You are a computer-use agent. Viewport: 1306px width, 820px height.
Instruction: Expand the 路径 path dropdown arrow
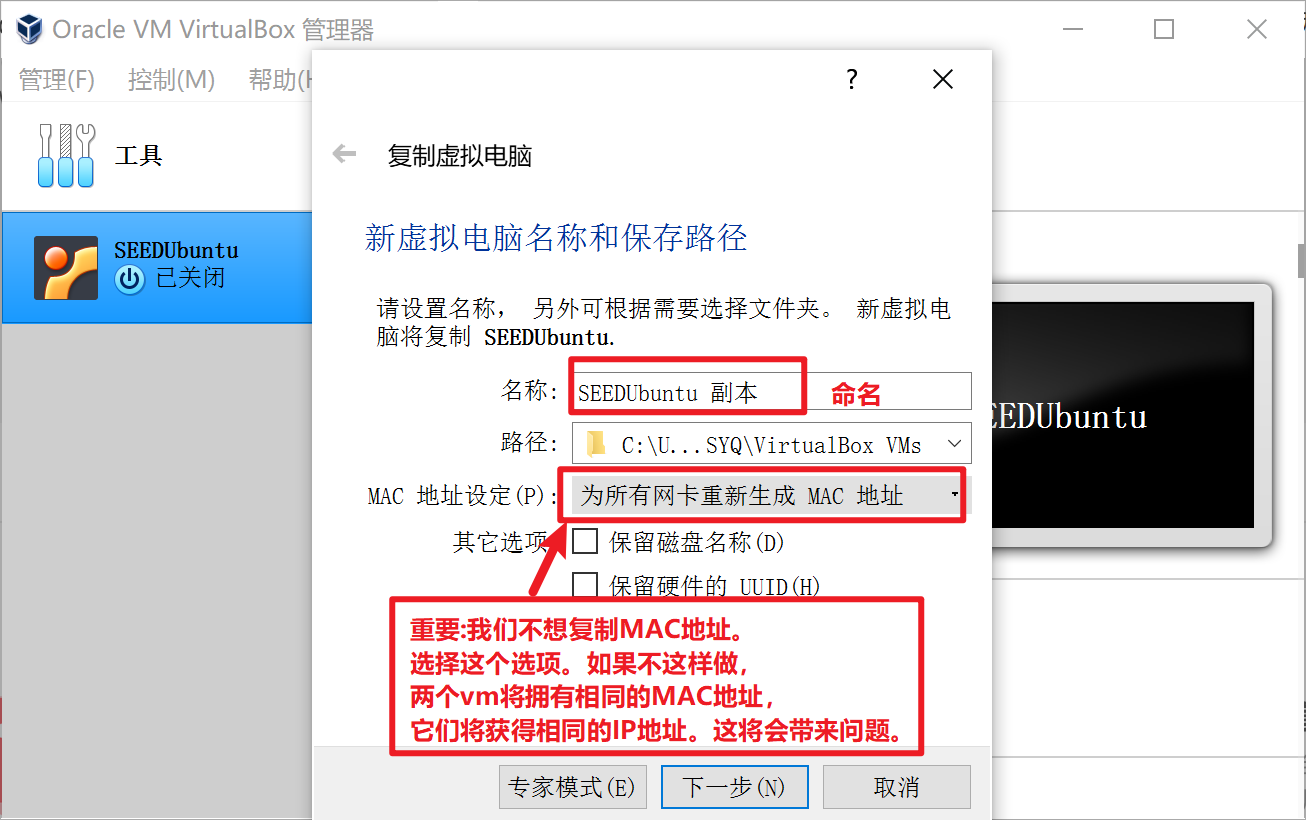[x=954, y=443]
